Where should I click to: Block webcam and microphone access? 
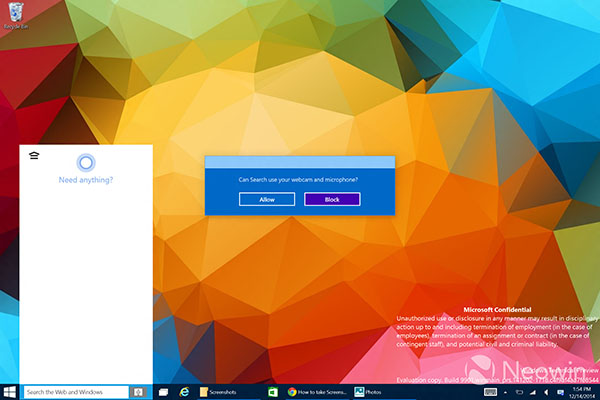pos(332,199)
